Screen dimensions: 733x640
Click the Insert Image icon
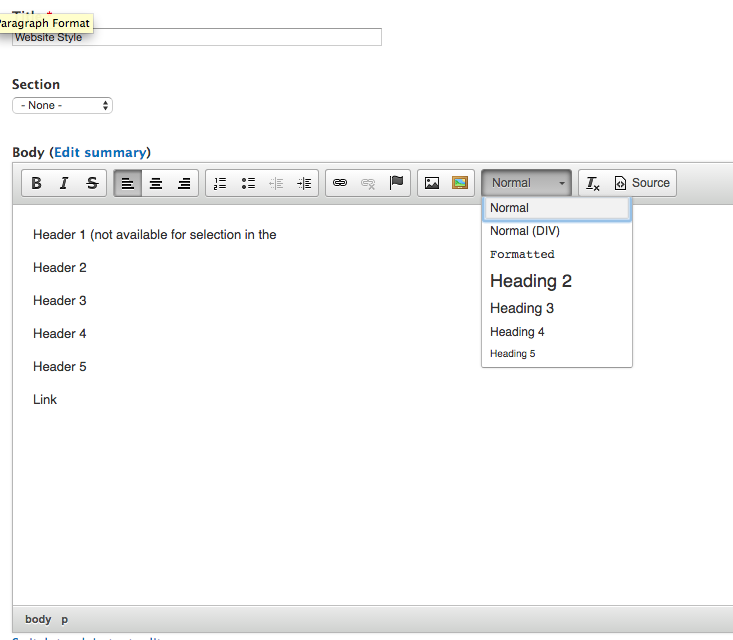(x=431, y=183)
